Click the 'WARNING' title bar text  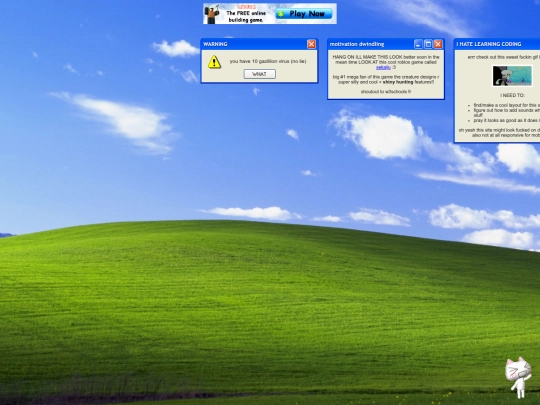[x=215, y=44]
